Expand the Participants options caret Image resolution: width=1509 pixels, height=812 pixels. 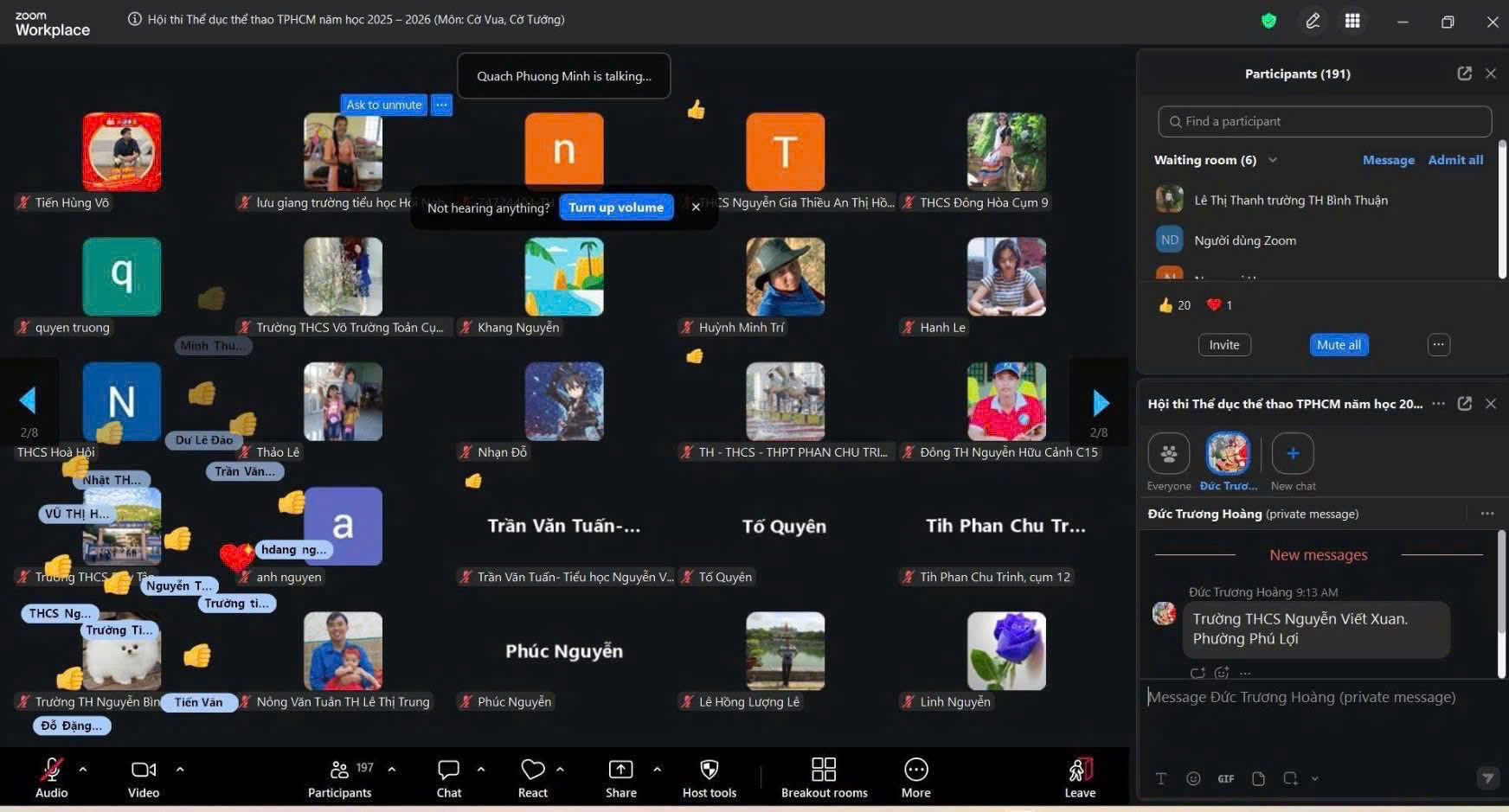click(392, 769)
